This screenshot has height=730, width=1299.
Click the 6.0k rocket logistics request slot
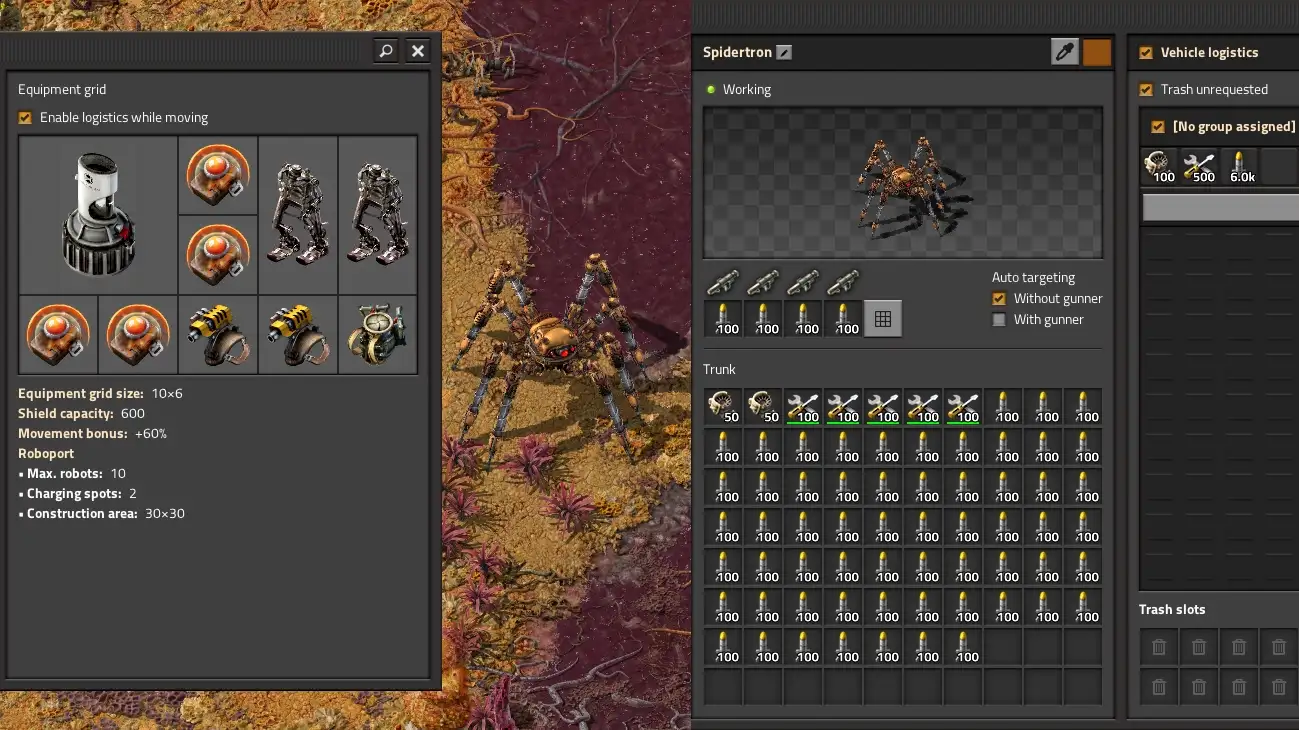(x=1241, y=165)
